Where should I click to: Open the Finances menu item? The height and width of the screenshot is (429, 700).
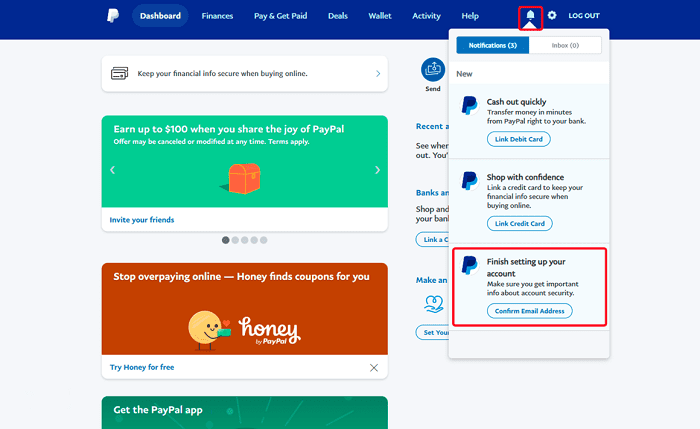click(217, 16)
